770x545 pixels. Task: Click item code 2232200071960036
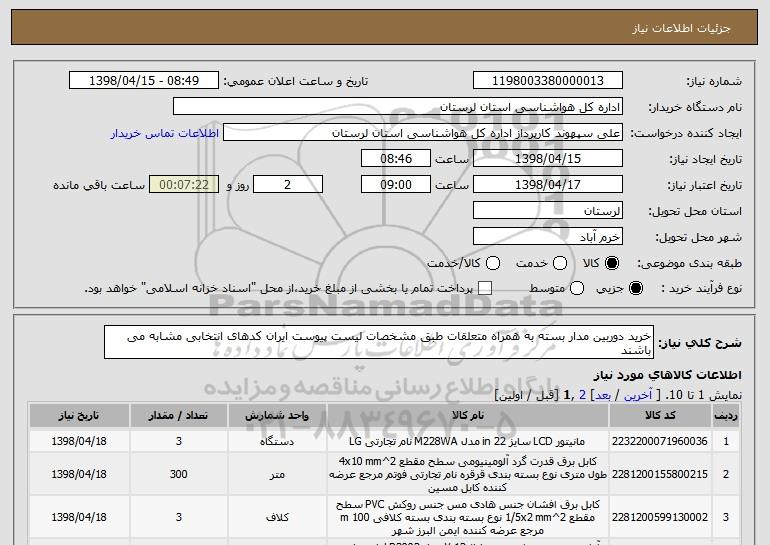(660, 441)
